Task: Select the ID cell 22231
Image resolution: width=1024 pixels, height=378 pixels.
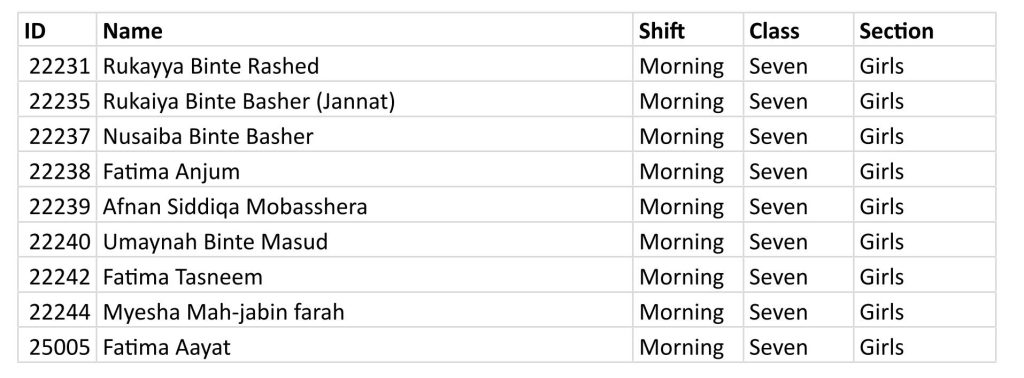Action: [x=57, y=65]
